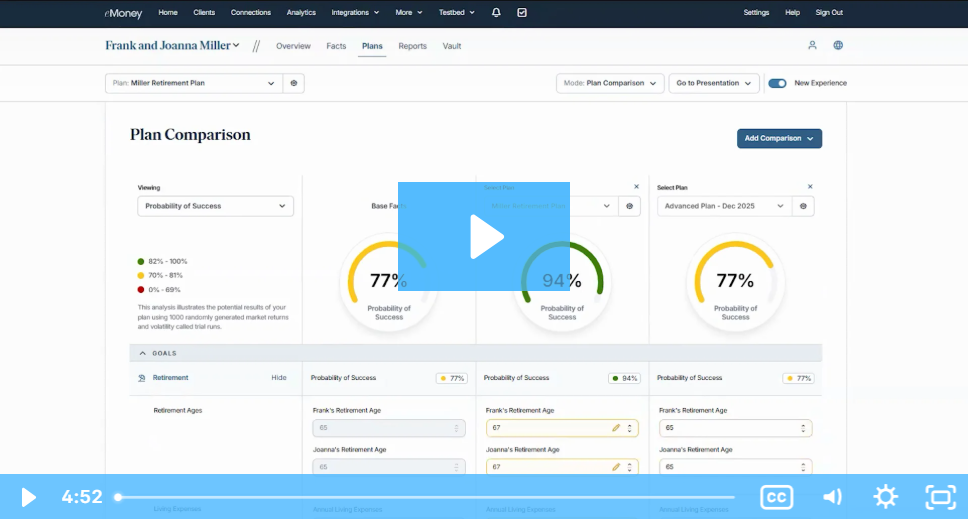The image size is (968, 519).
Task: Click the Add Comparison button
Action: tap(779, 138)
